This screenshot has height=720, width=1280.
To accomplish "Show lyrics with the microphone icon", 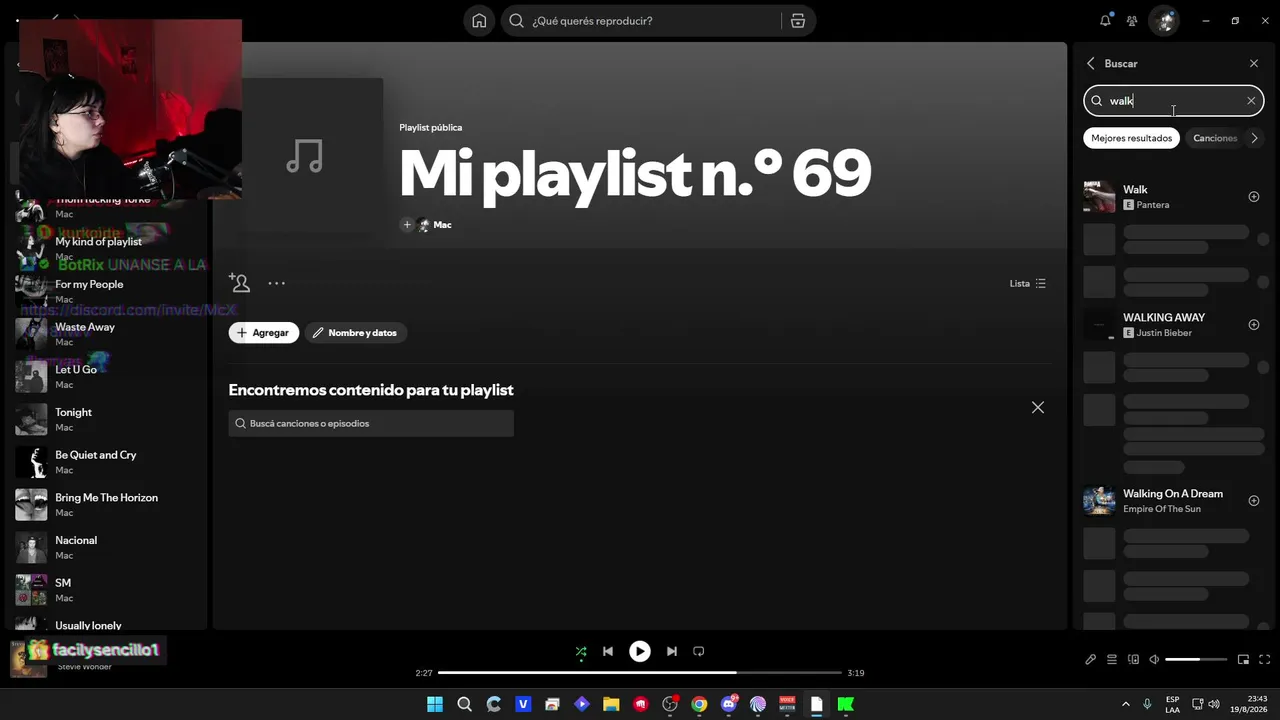I will [1091, 660].
